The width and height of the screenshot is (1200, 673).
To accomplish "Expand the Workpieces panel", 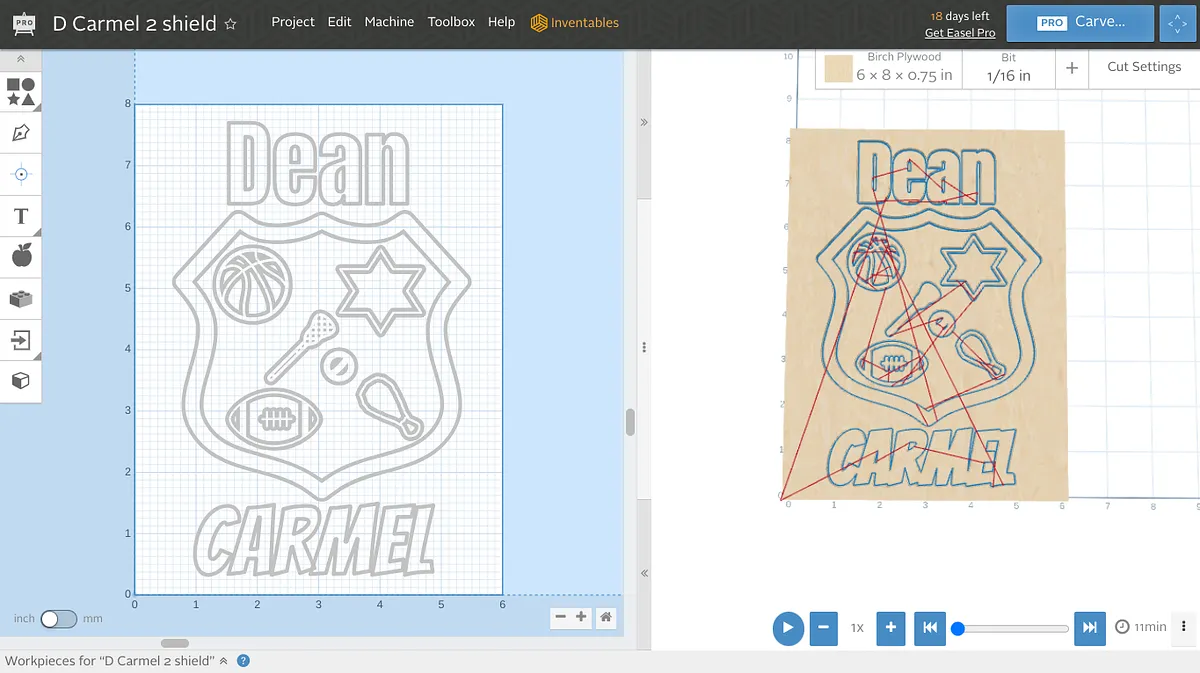I will tap(223, 661).
